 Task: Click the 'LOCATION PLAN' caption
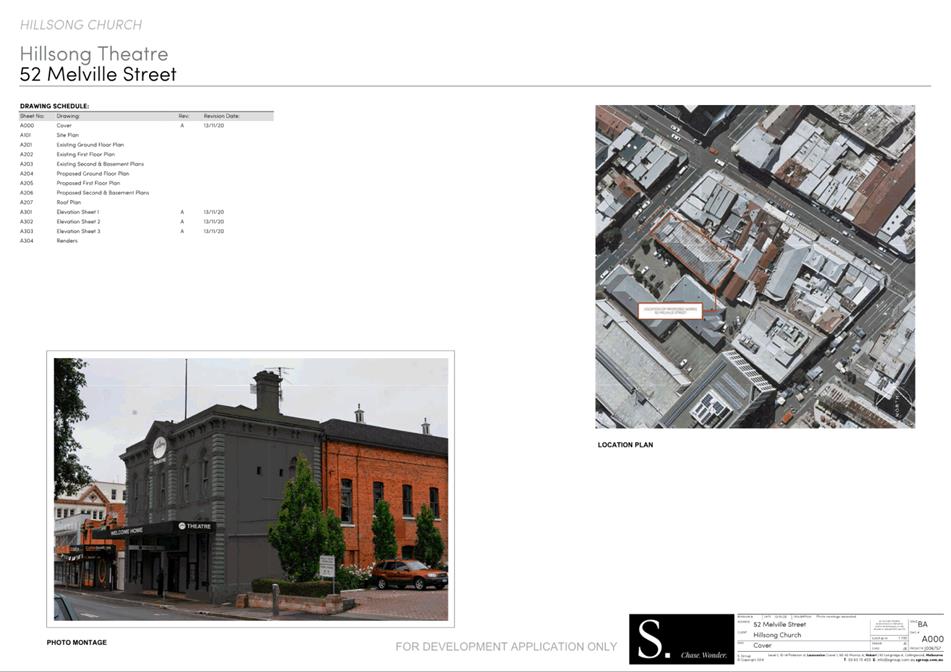625,445
